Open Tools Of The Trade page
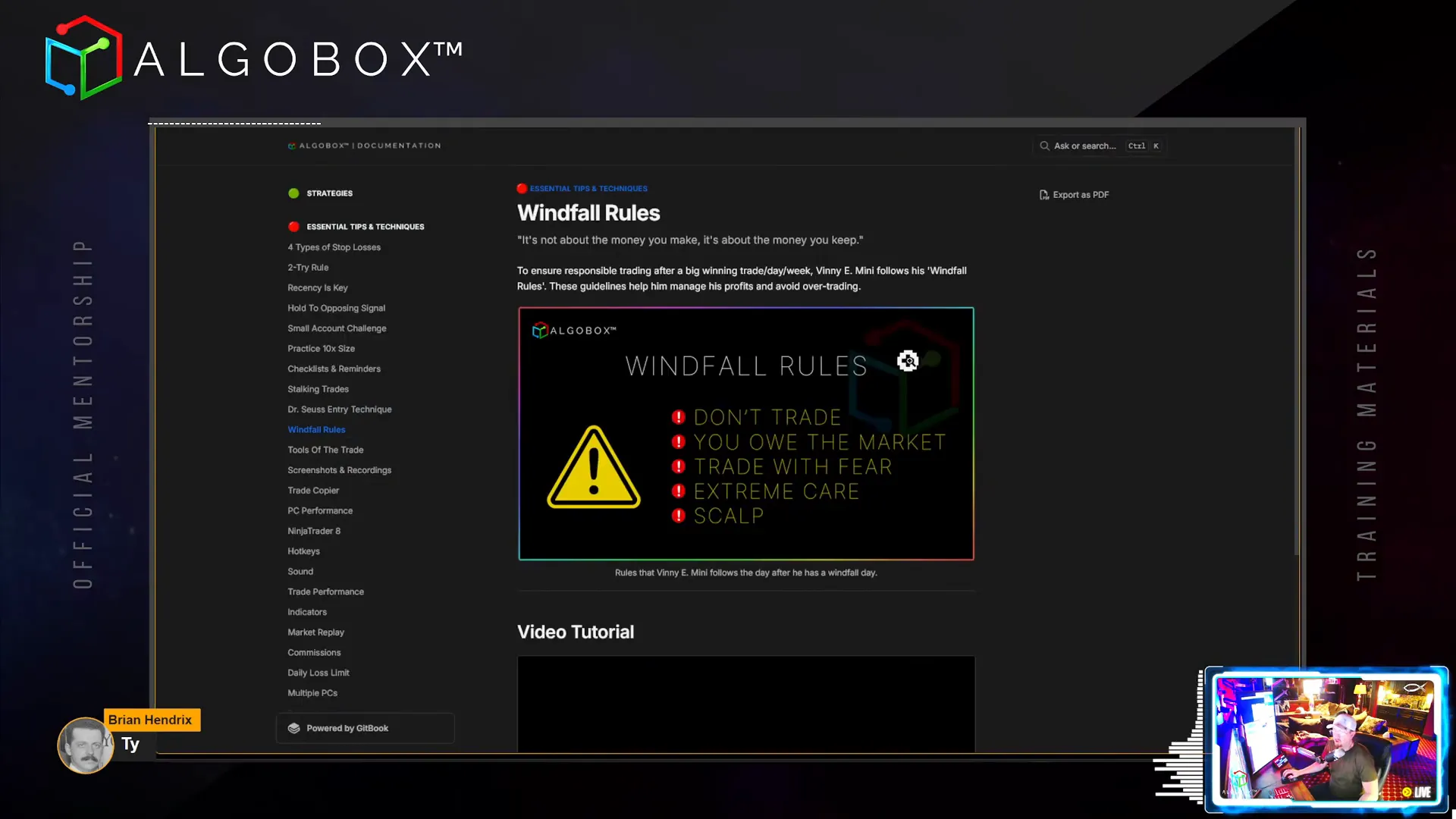Screen dimensions: 1456x819 click(x=325, y=450)
